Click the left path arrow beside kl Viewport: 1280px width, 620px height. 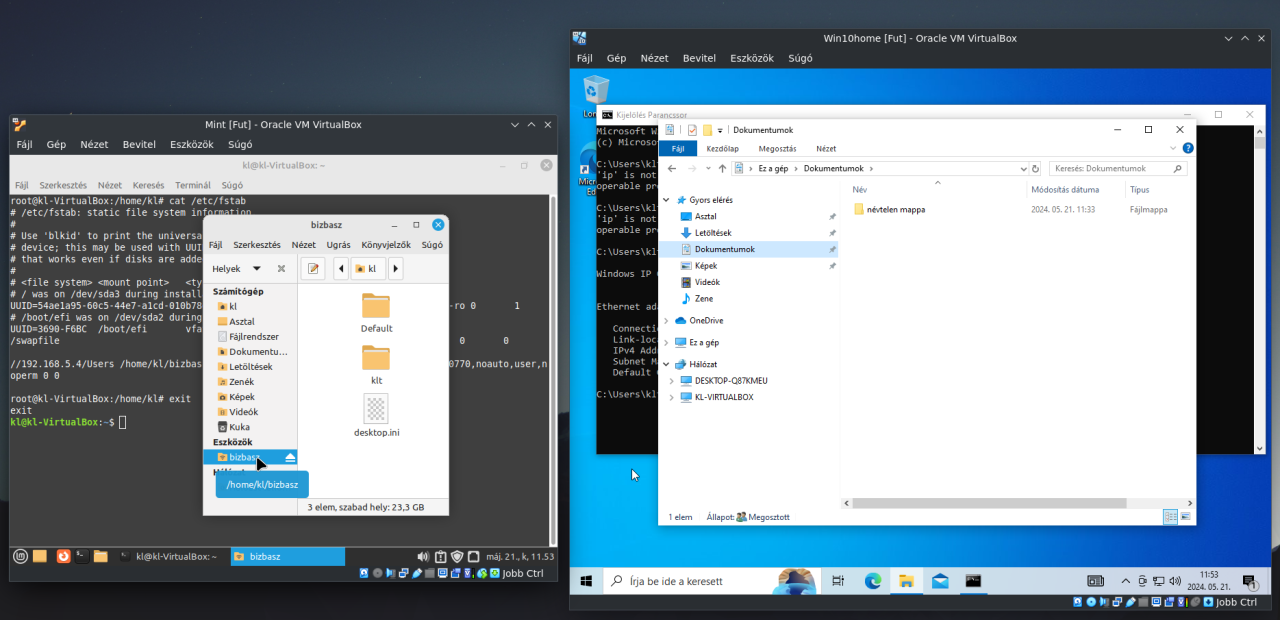coord(341,269)
